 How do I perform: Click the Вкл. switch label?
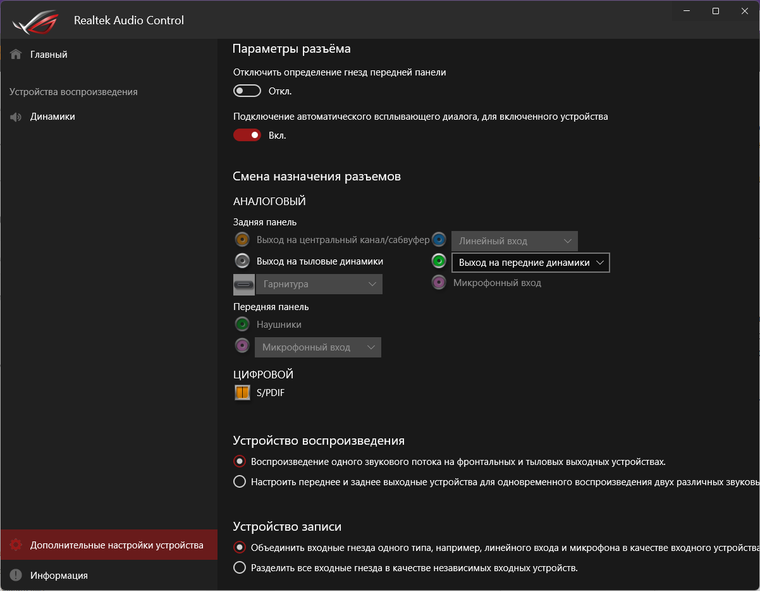point(277,135)
